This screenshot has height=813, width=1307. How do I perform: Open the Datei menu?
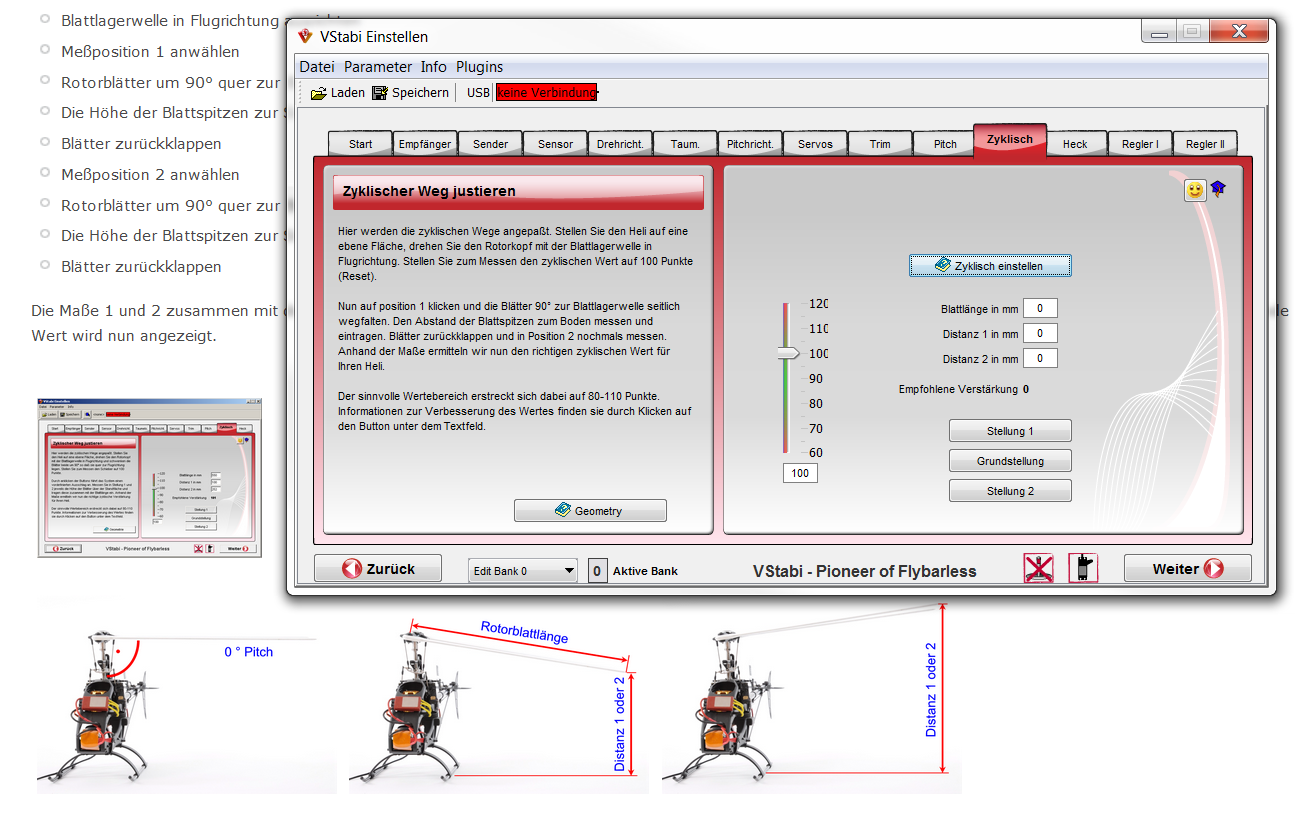point(317,67)
